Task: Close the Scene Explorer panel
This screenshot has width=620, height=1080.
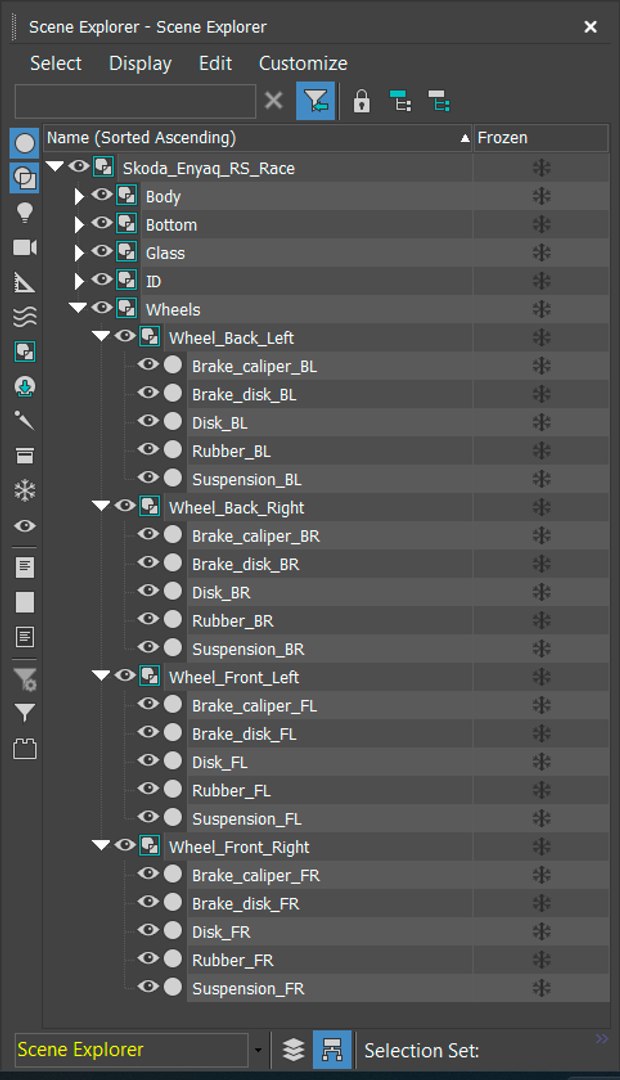Action: pos(590,27)
